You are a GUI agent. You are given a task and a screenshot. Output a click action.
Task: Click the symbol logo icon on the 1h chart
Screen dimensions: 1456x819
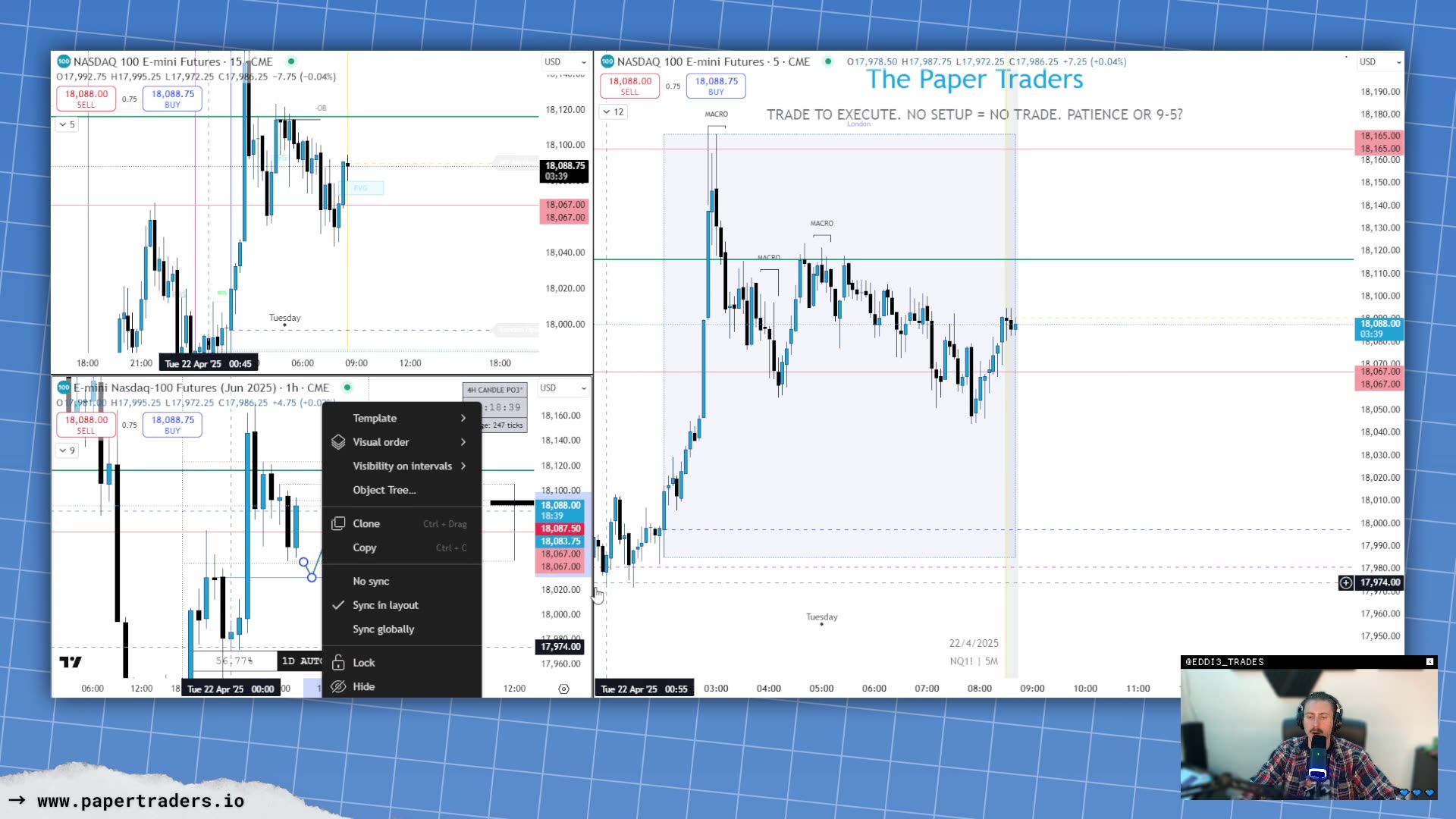(x=64, y=388)
